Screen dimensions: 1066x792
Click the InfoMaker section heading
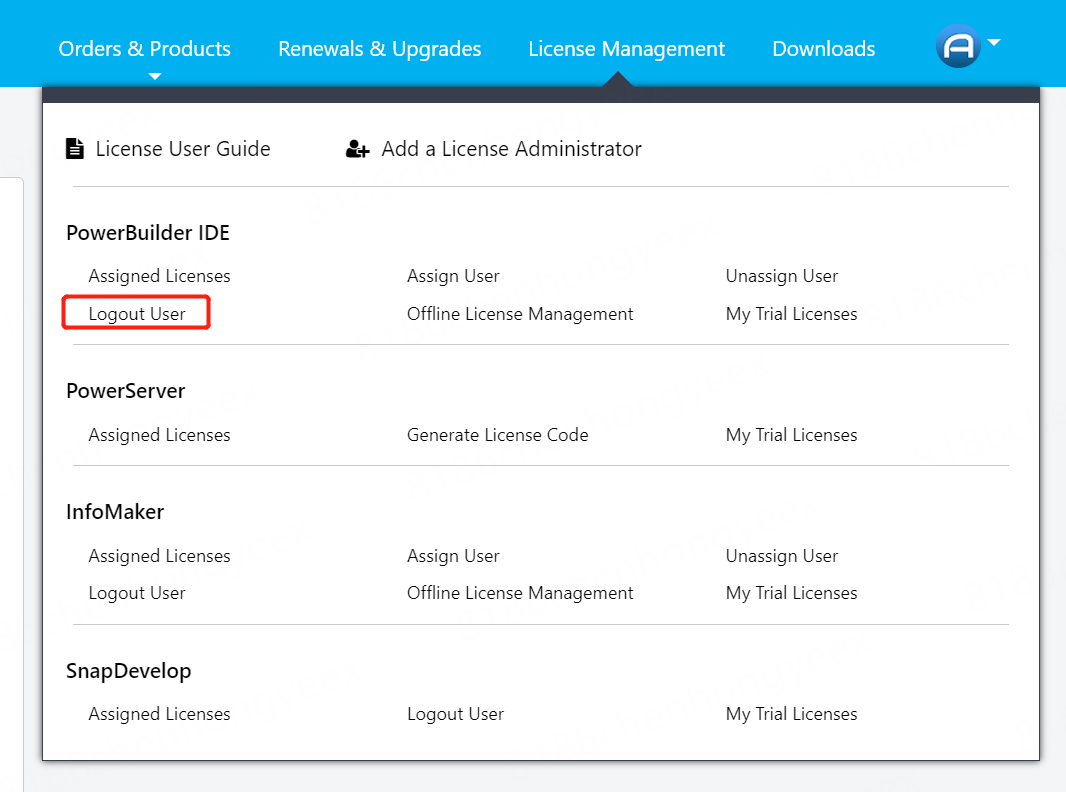click(x=115, y=512)
